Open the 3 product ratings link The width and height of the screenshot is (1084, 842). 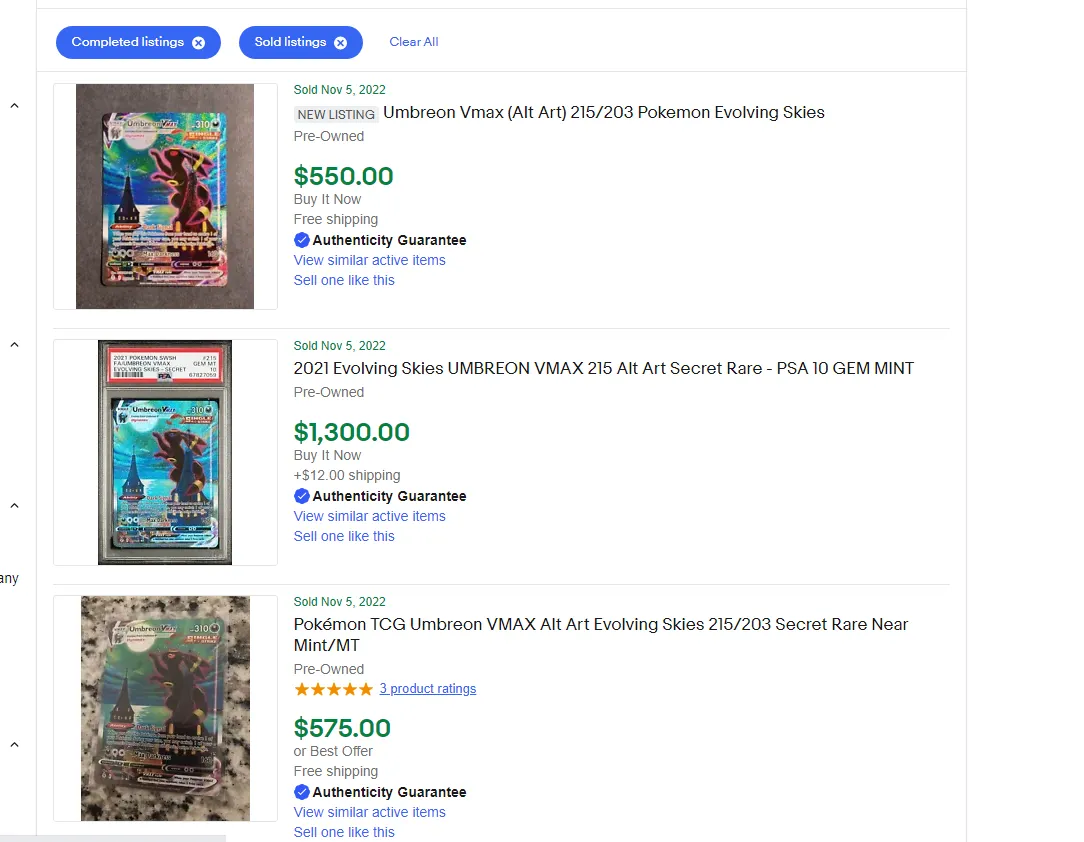[x=427, y=689]
